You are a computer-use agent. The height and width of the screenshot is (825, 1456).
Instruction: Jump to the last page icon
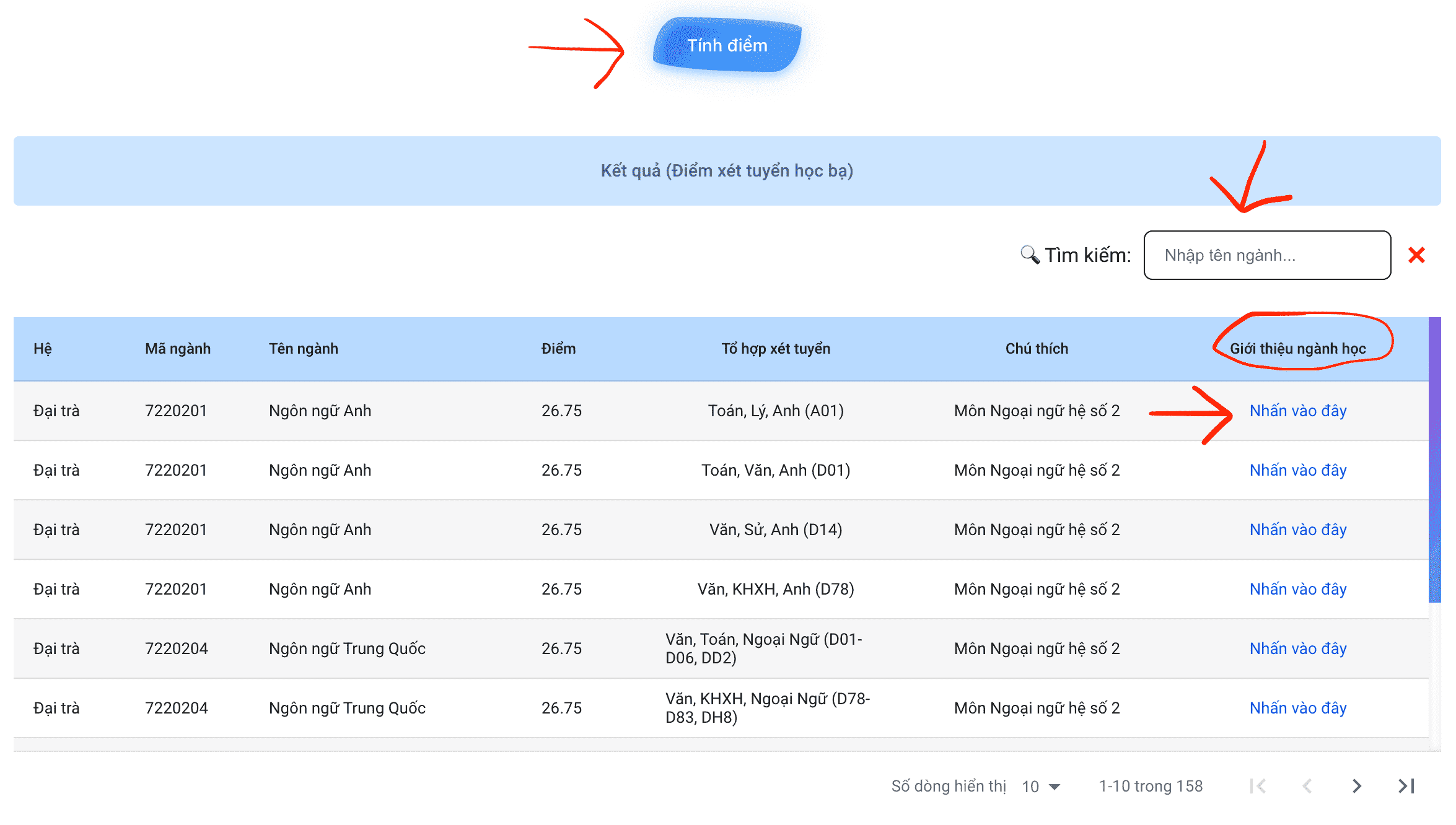coord(1406,786)
